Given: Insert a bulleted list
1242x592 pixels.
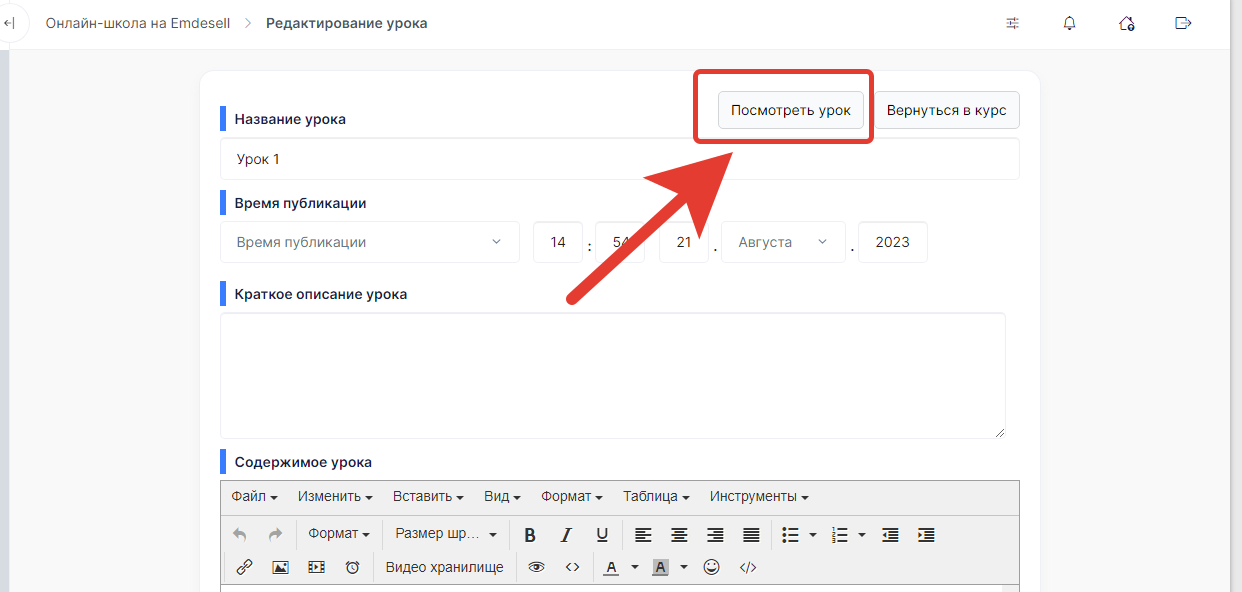Looking at the screenshot, I should click(790, 534).
